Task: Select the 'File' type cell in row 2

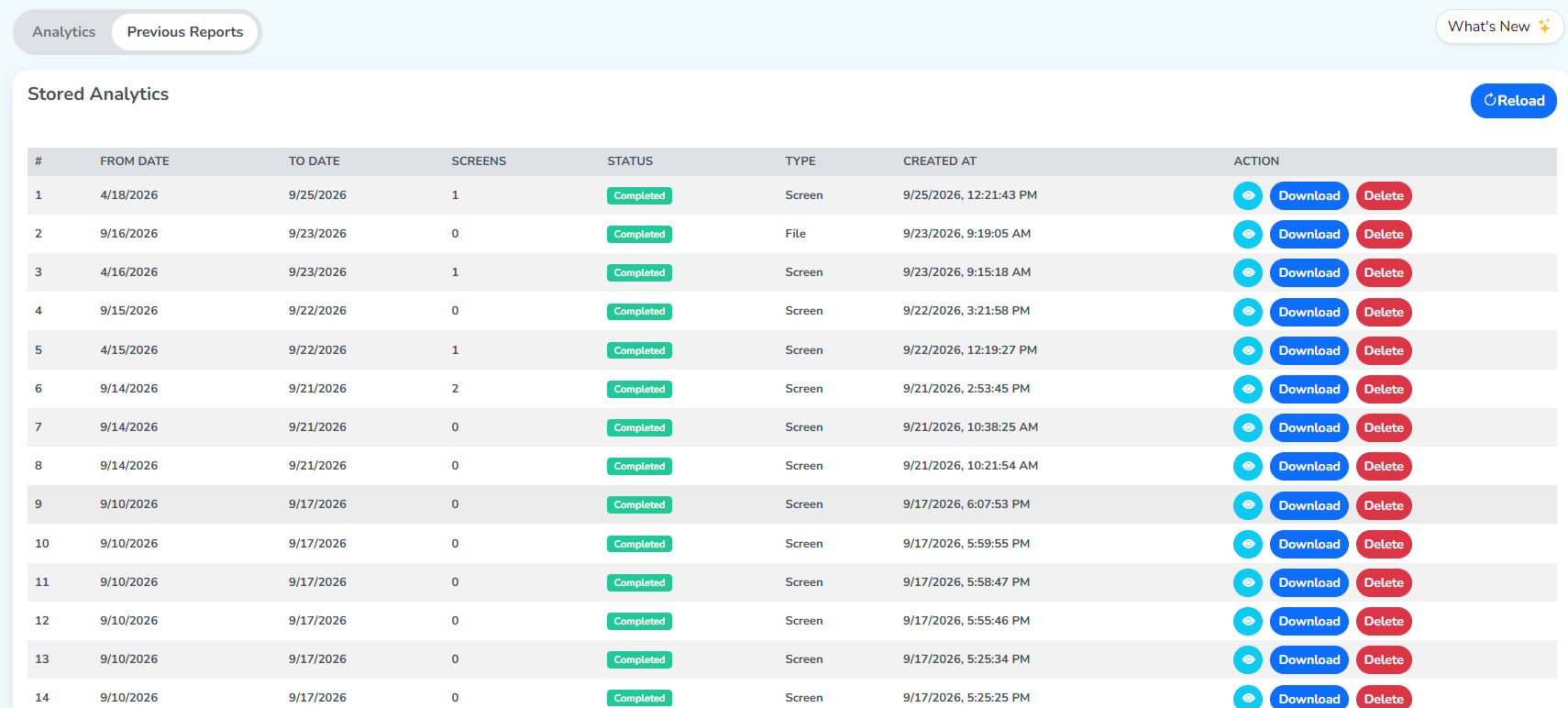Action: pyautogui.click(x=796, y=234)
